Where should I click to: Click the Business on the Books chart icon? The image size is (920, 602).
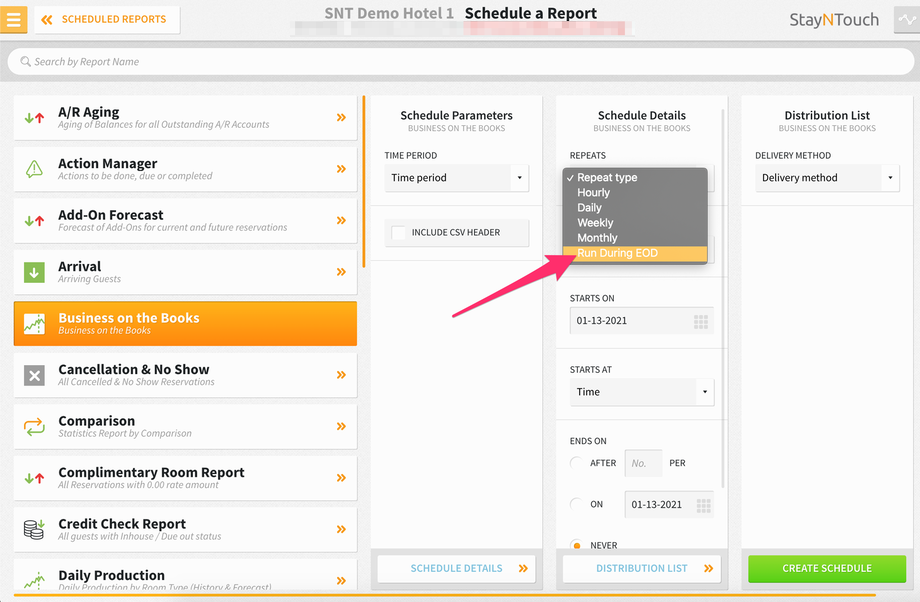[x=35, y=323]
